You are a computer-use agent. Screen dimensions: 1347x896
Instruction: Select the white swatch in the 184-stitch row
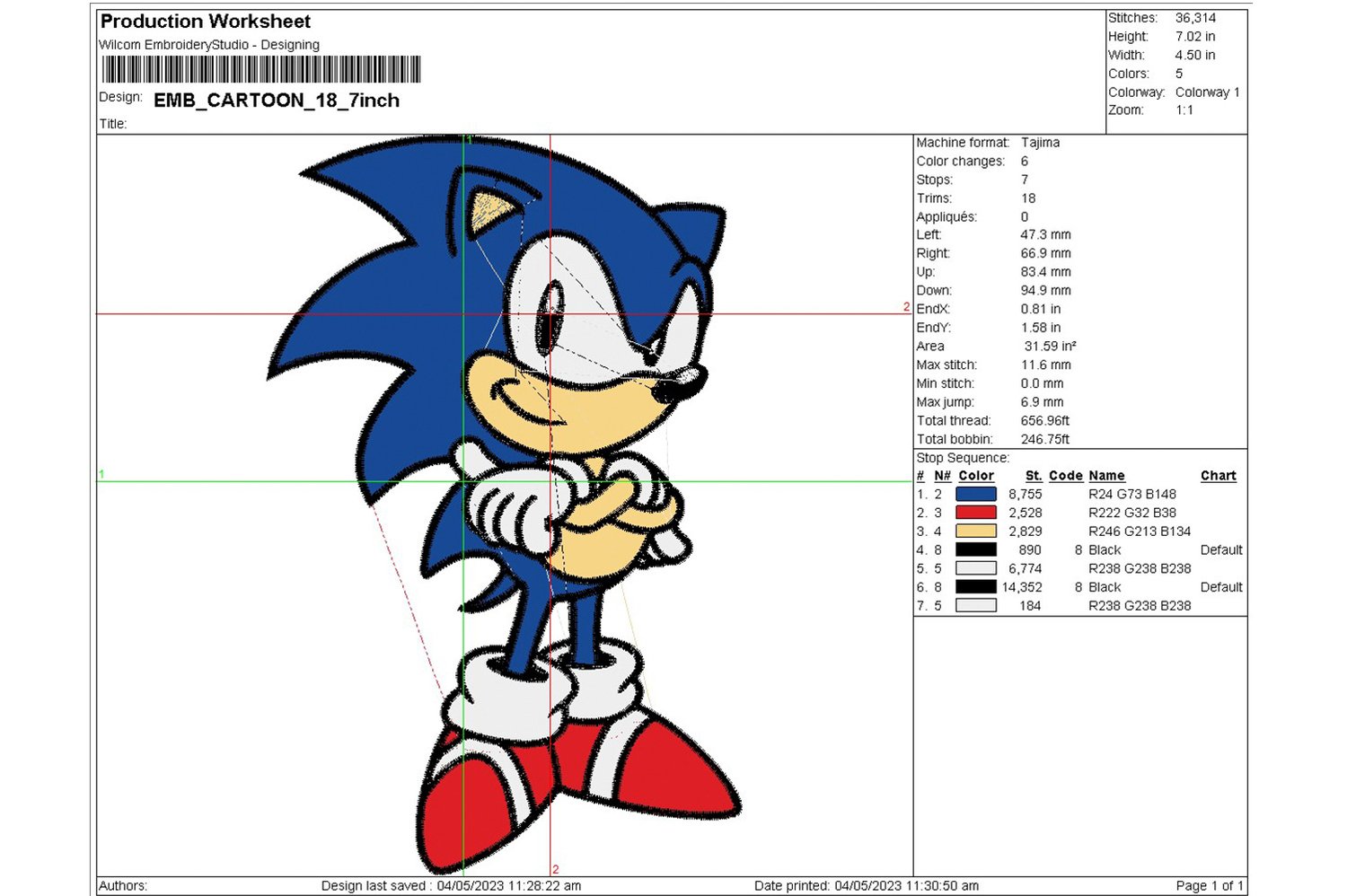click(976, 606)
